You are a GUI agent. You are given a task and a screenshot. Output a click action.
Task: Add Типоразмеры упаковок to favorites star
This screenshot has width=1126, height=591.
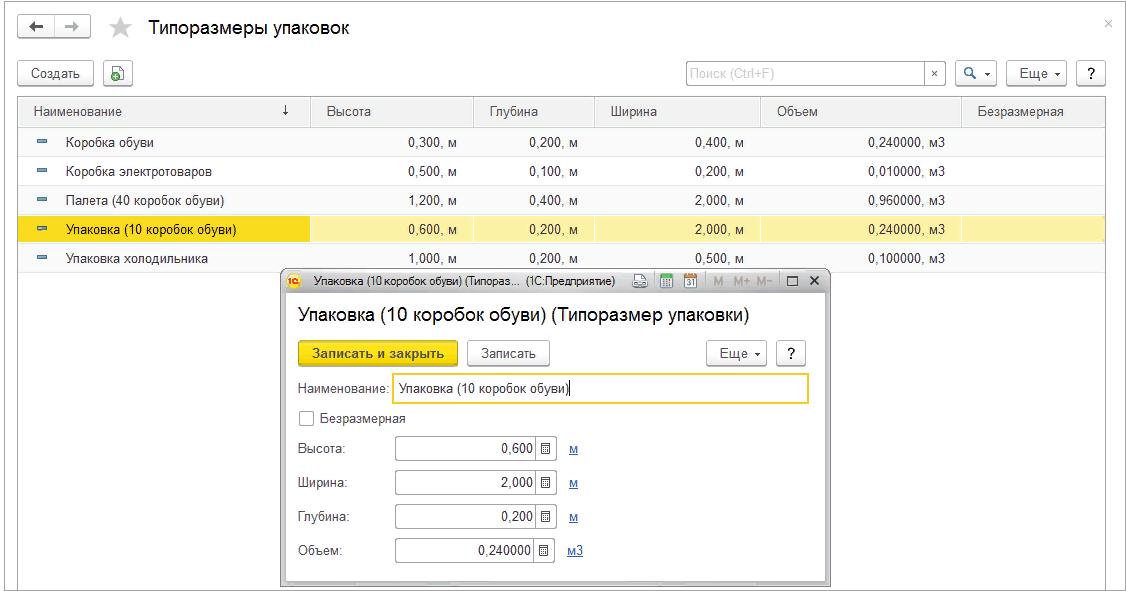coord(120,28)
